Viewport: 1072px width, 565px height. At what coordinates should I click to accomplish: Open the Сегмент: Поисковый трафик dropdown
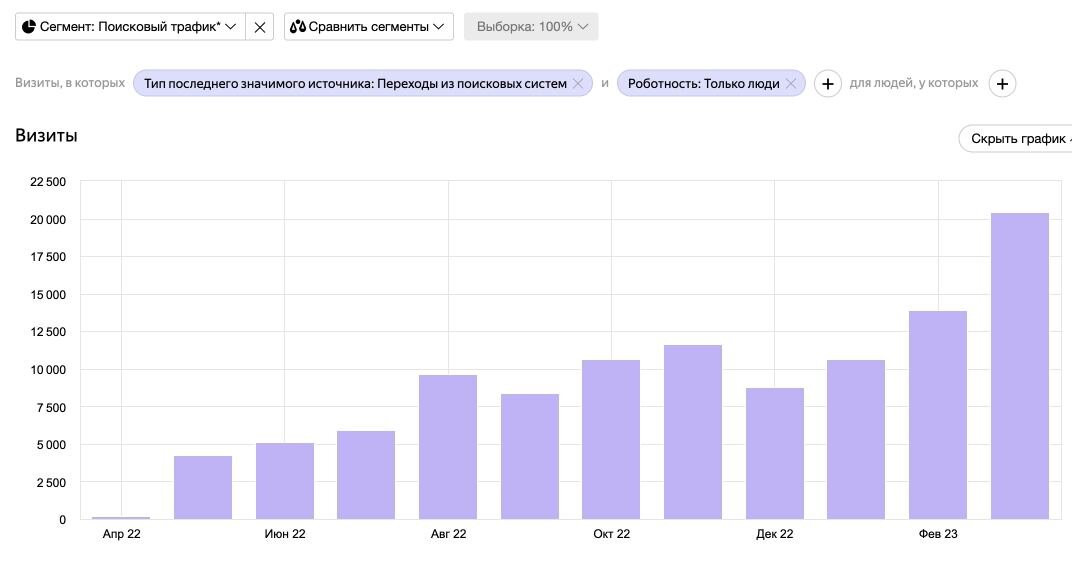(x=131, y=27)
